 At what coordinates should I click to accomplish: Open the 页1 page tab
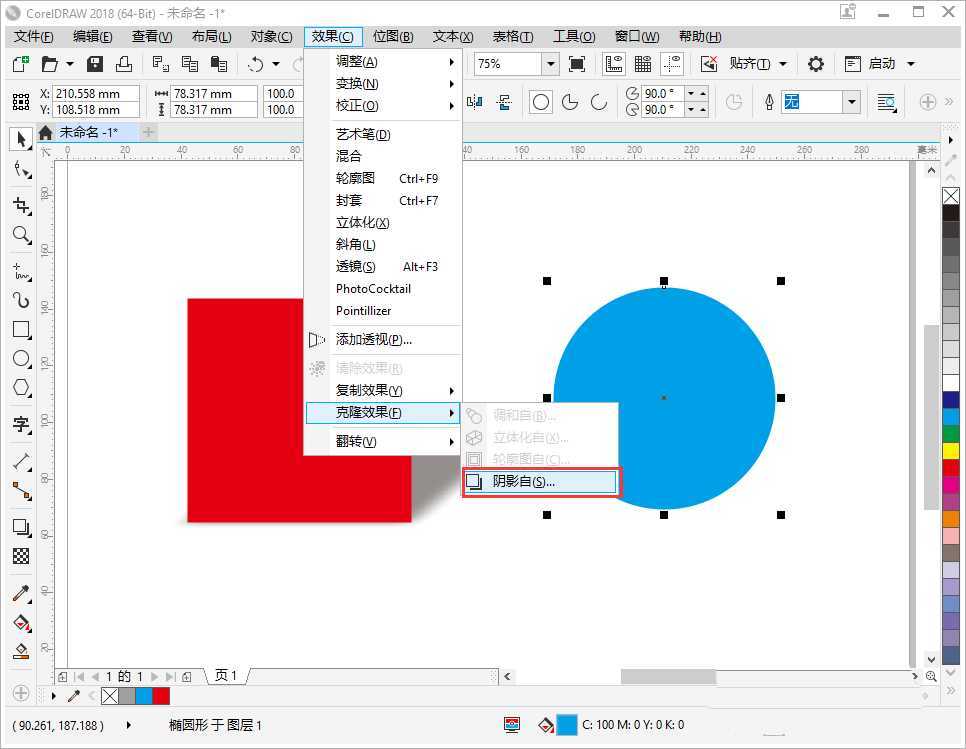tap(227, 676)
